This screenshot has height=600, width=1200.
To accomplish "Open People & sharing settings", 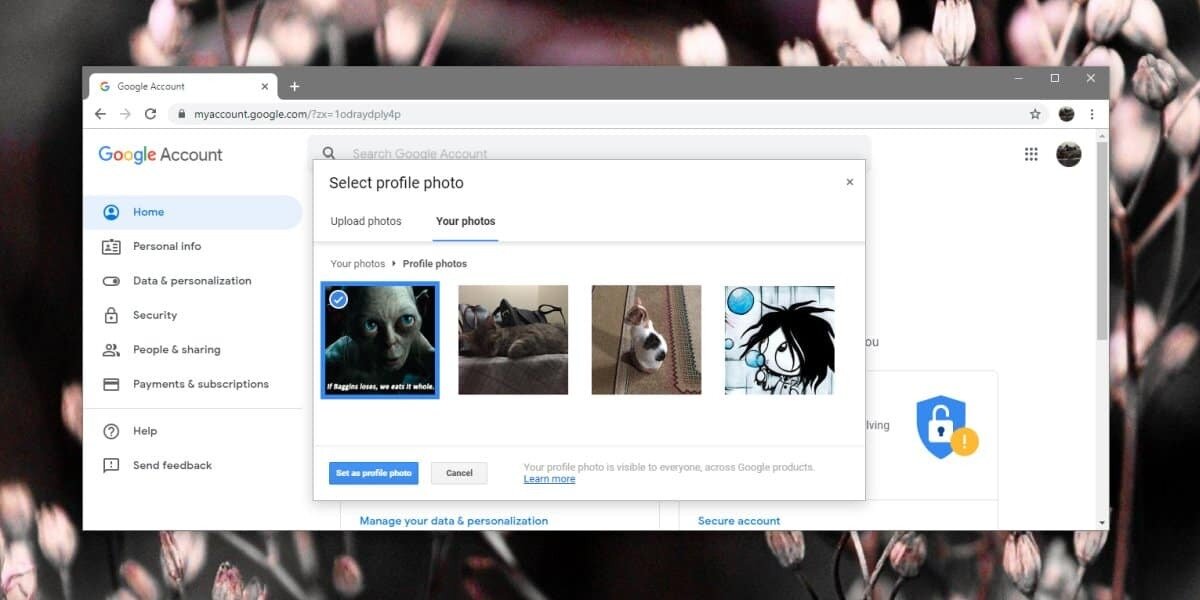I will point(176,349).
